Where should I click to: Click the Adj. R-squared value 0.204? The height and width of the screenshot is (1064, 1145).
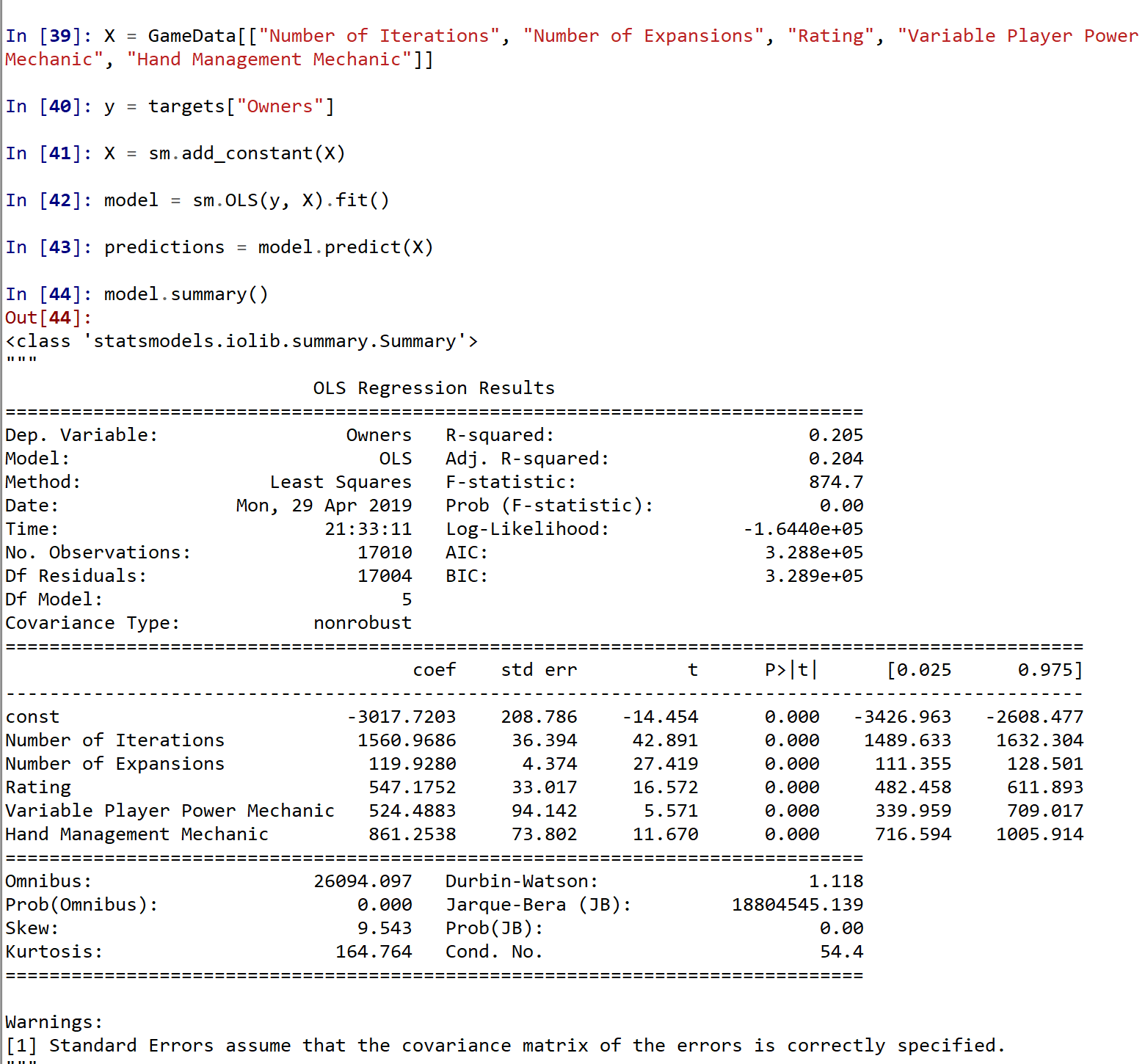(x=836, y=459)
